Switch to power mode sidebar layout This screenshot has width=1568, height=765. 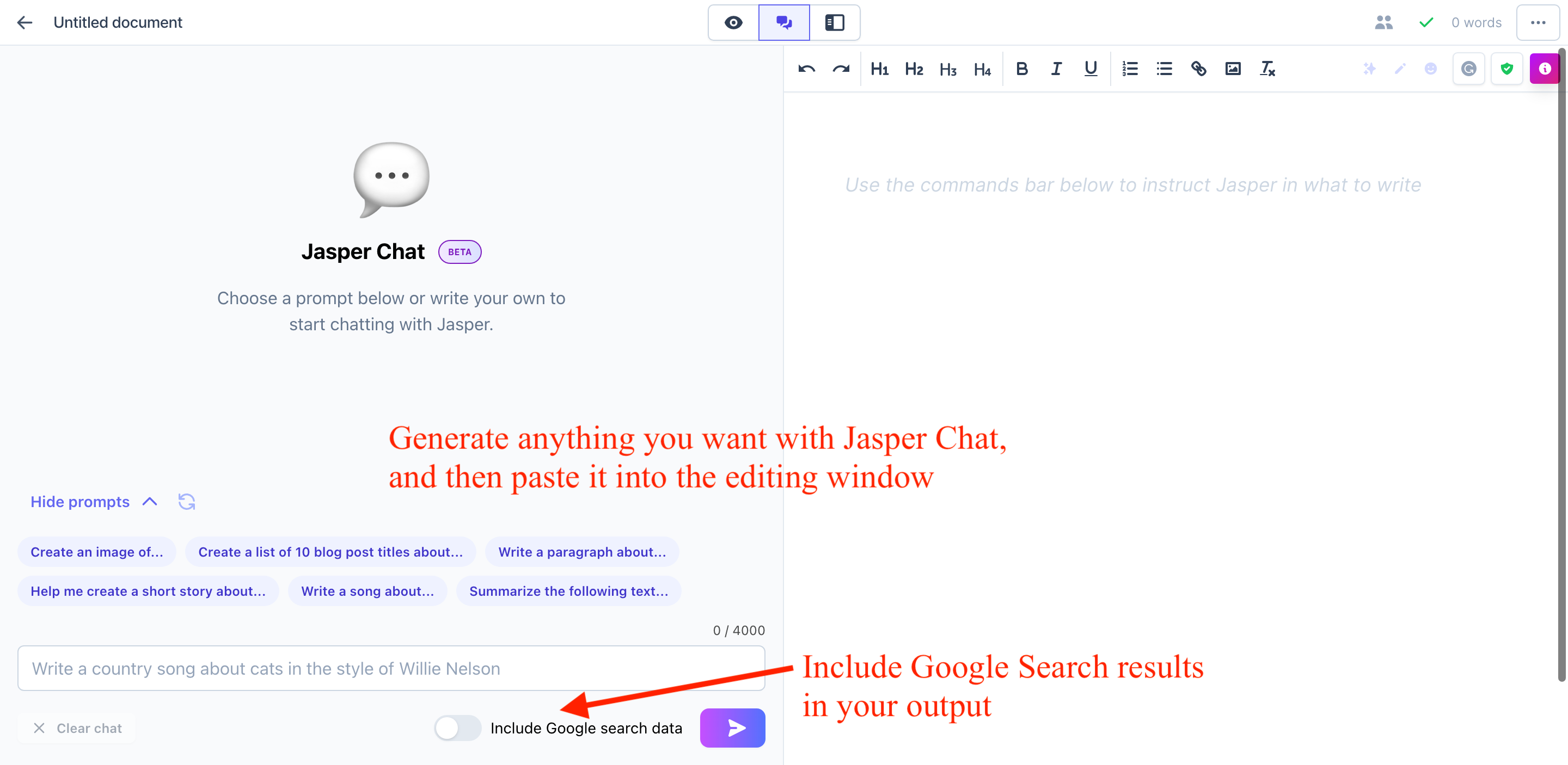[835, 22]
